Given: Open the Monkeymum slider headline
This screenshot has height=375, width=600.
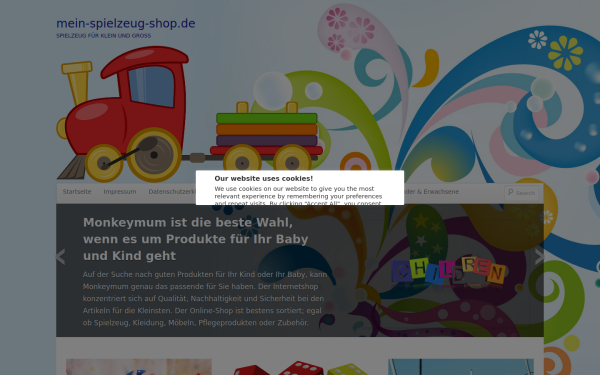Looking at the screenshot, I should click(x=196, y=239).
